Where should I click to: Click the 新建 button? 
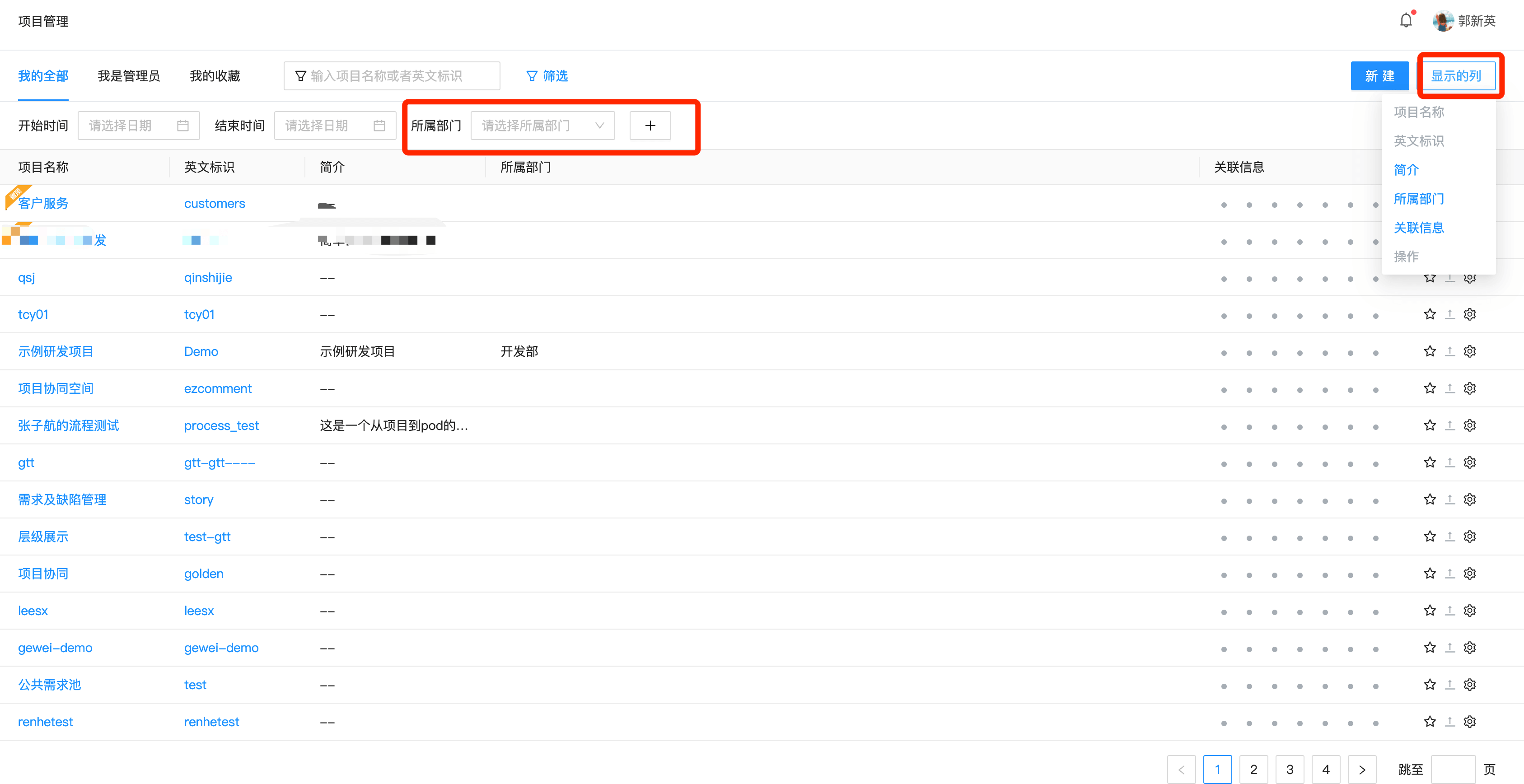1379,76
